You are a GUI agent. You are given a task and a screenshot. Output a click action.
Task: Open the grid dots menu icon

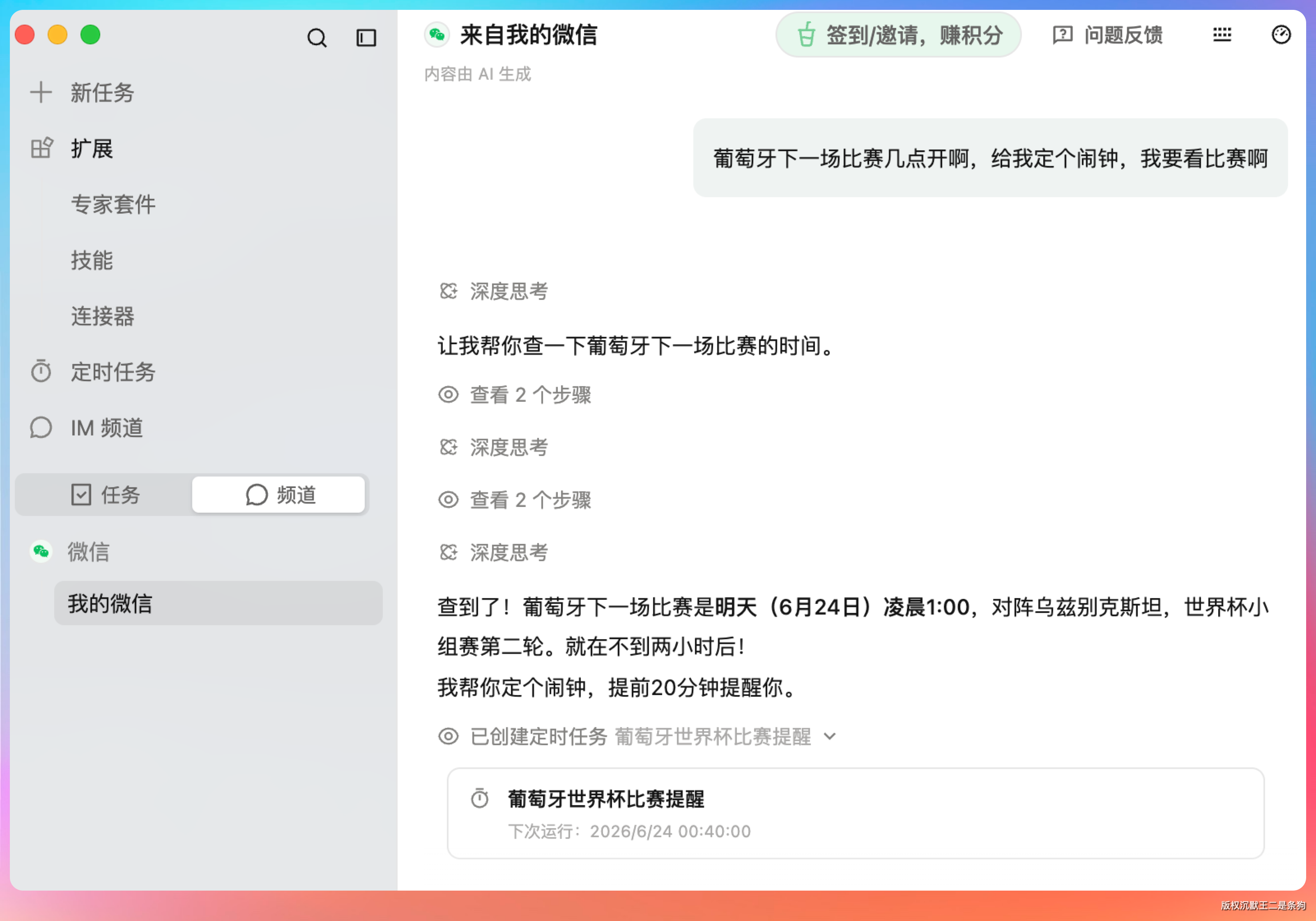point(1222,35)
